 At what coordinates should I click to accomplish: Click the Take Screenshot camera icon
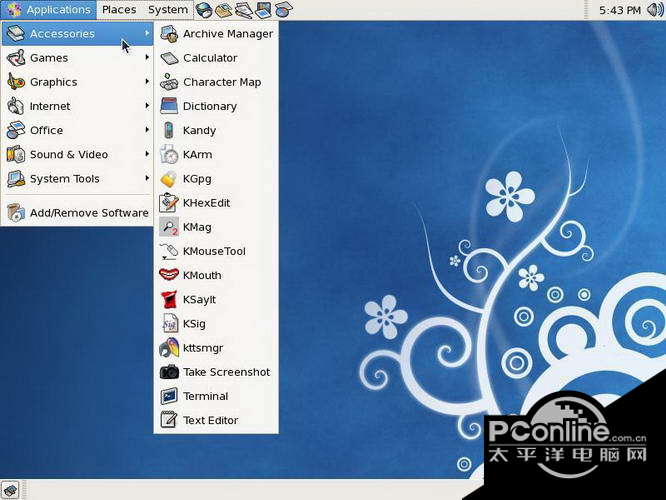tap(169, 372)
